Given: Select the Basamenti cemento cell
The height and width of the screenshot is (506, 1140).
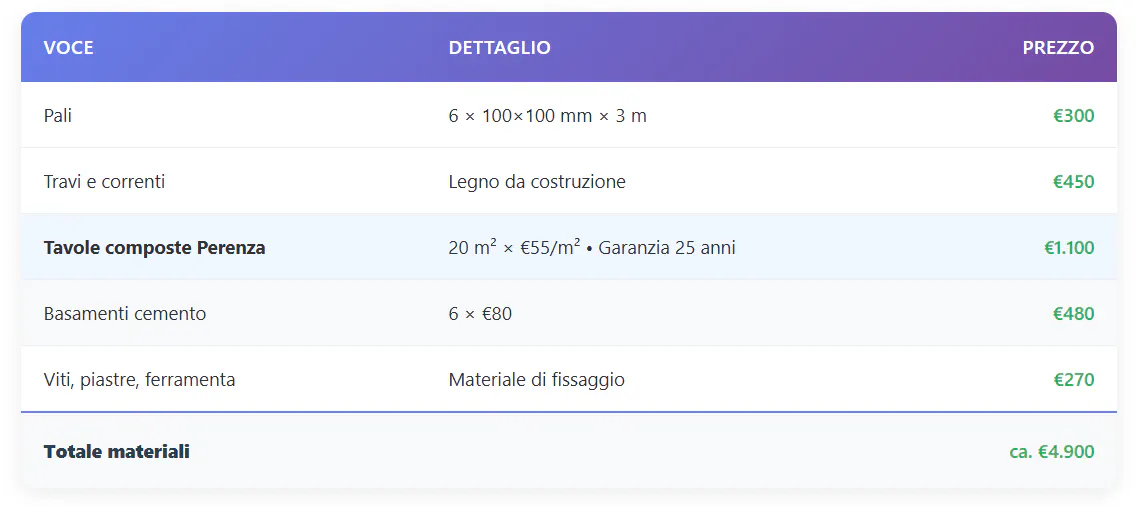Looking at the screenshot, I should click(125, 314).
